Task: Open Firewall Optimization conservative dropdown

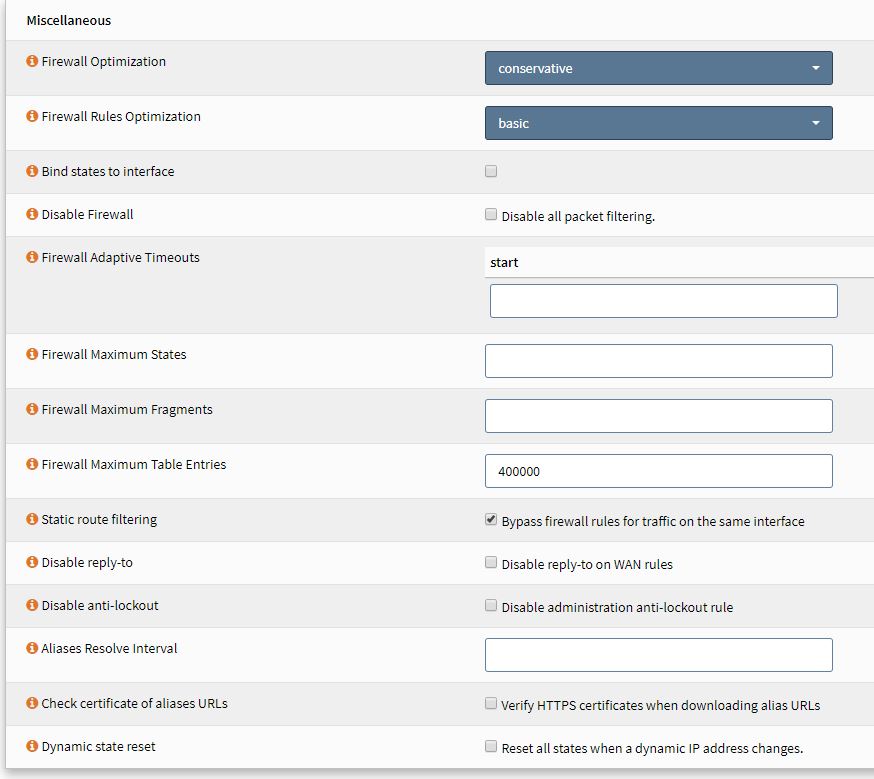Action: coord(658,68)
